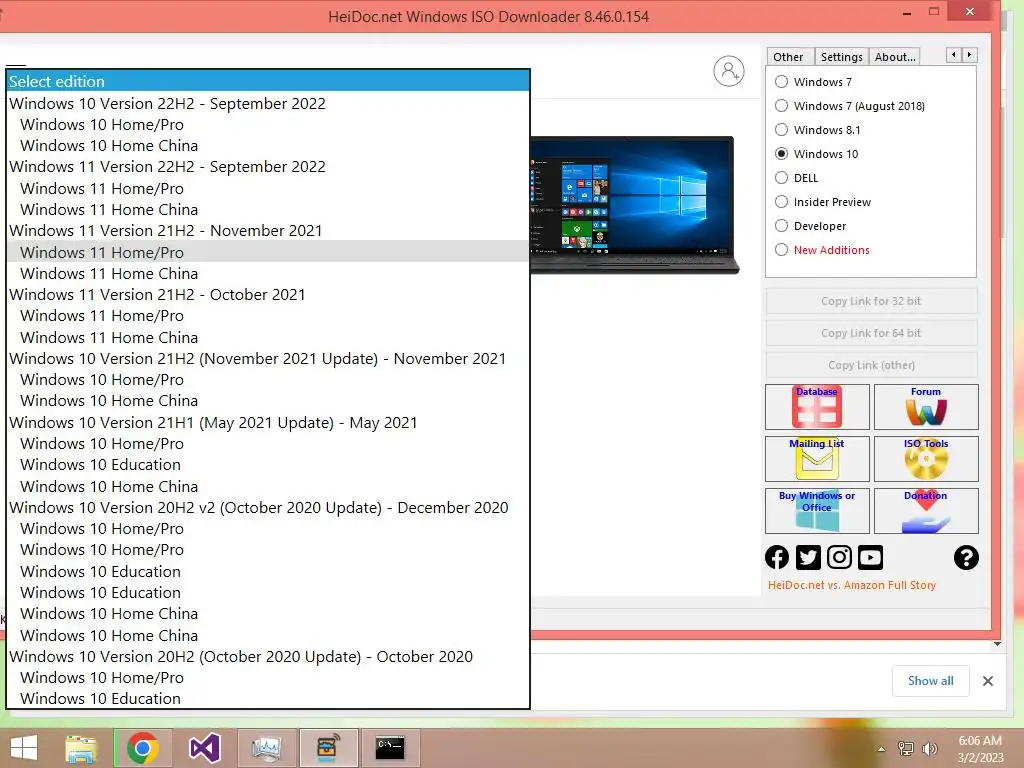Click the help question mark icon
This screenshot has width=1024, height=768.
[966, 558]
